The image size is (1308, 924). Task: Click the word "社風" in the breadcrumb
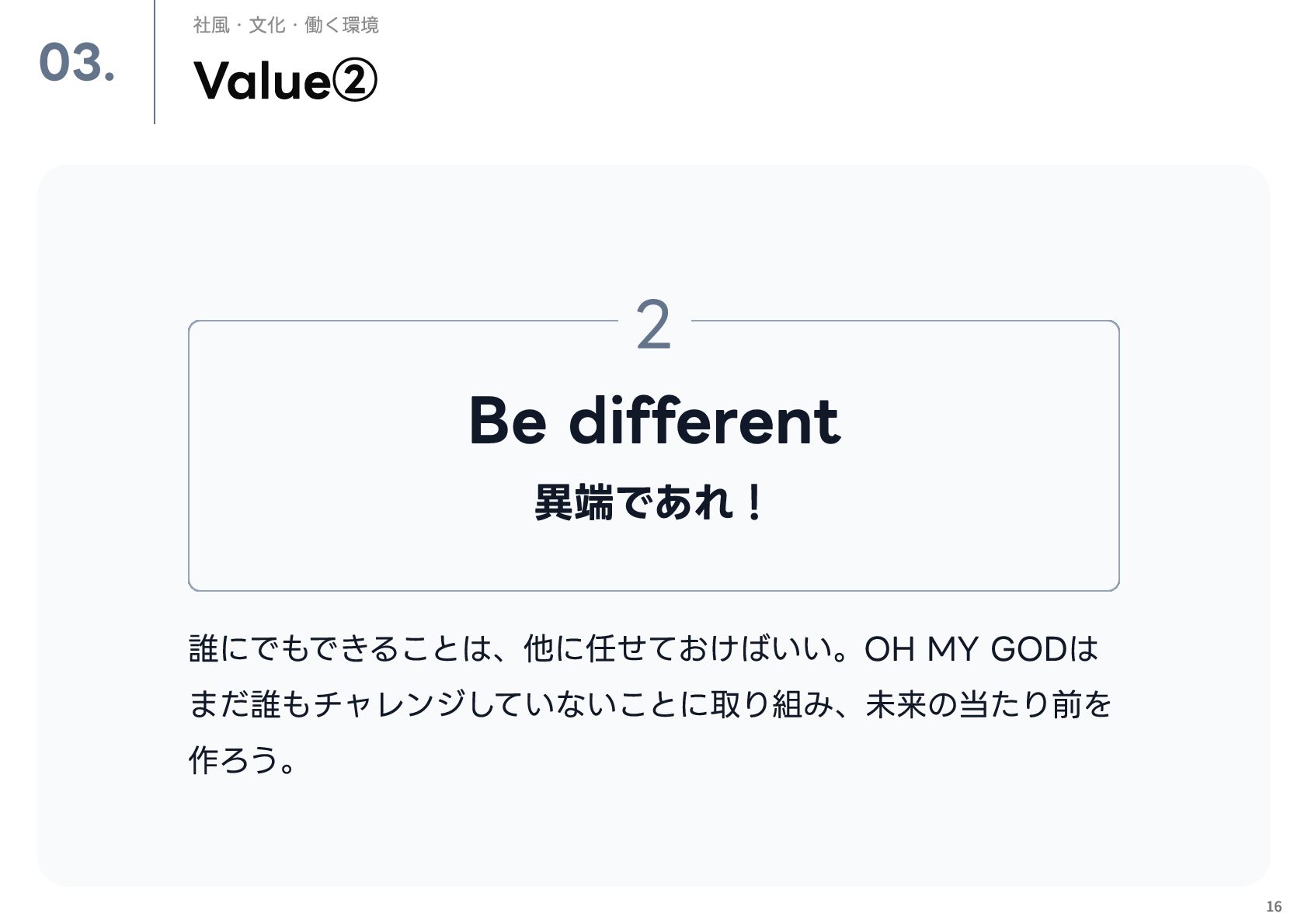point(211,26)
